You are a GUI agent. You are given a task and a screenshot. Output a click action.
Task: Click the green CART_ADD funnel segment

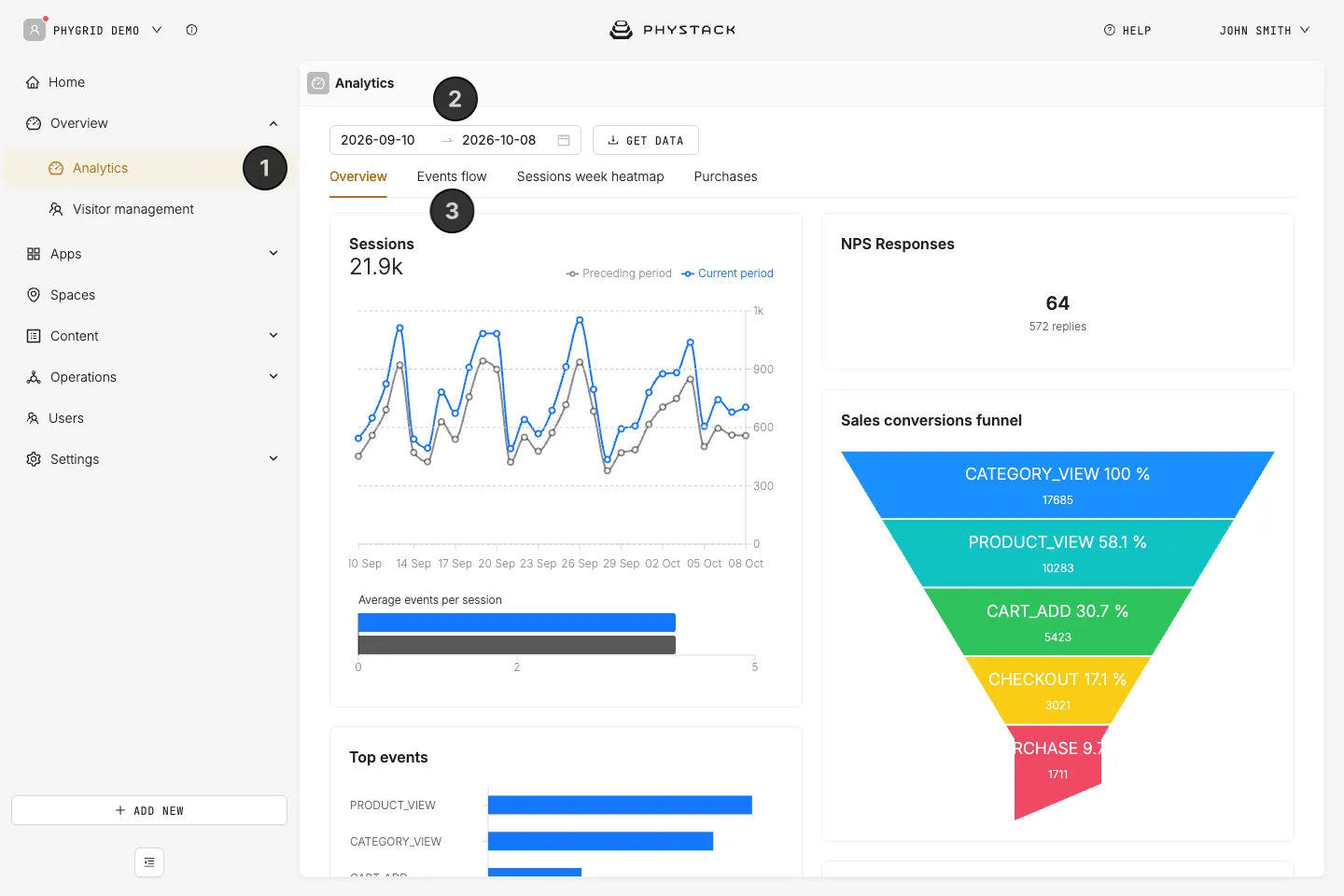(1057, 622)
